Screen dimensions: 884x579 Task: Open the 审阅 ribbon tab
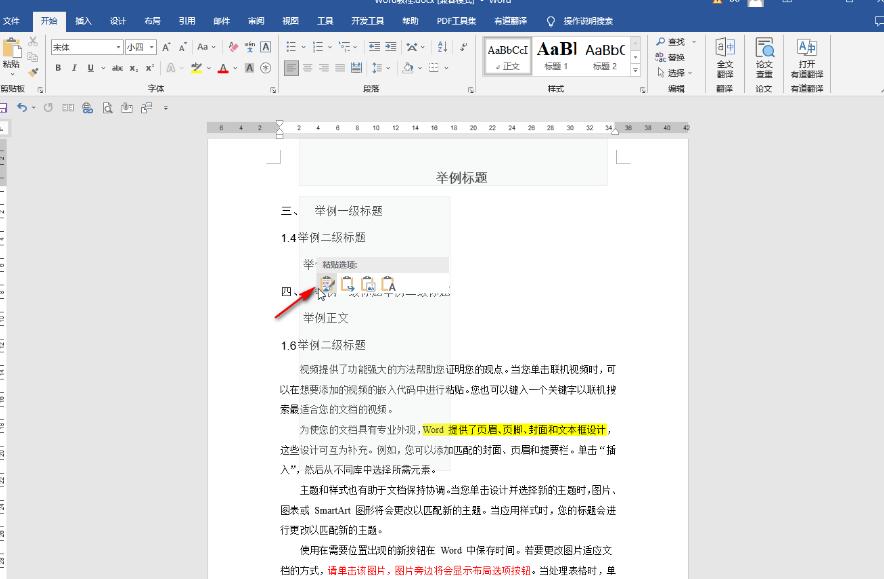[256, 20]
